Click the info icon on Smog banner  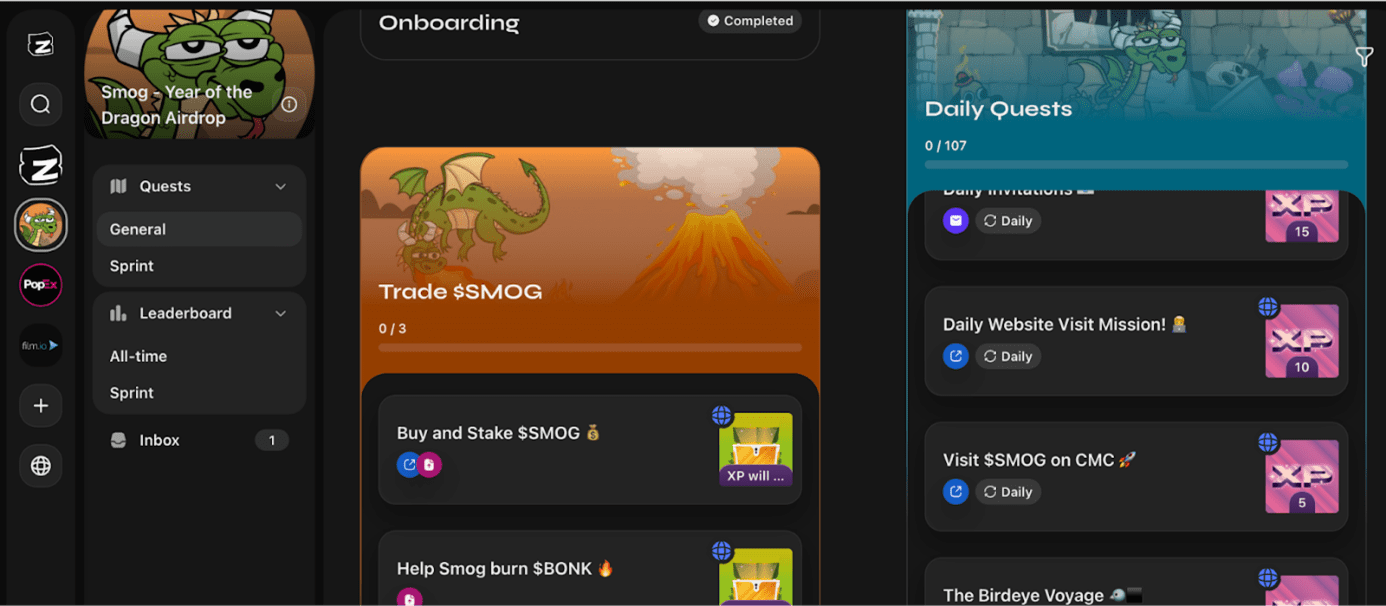pos(289,104)
